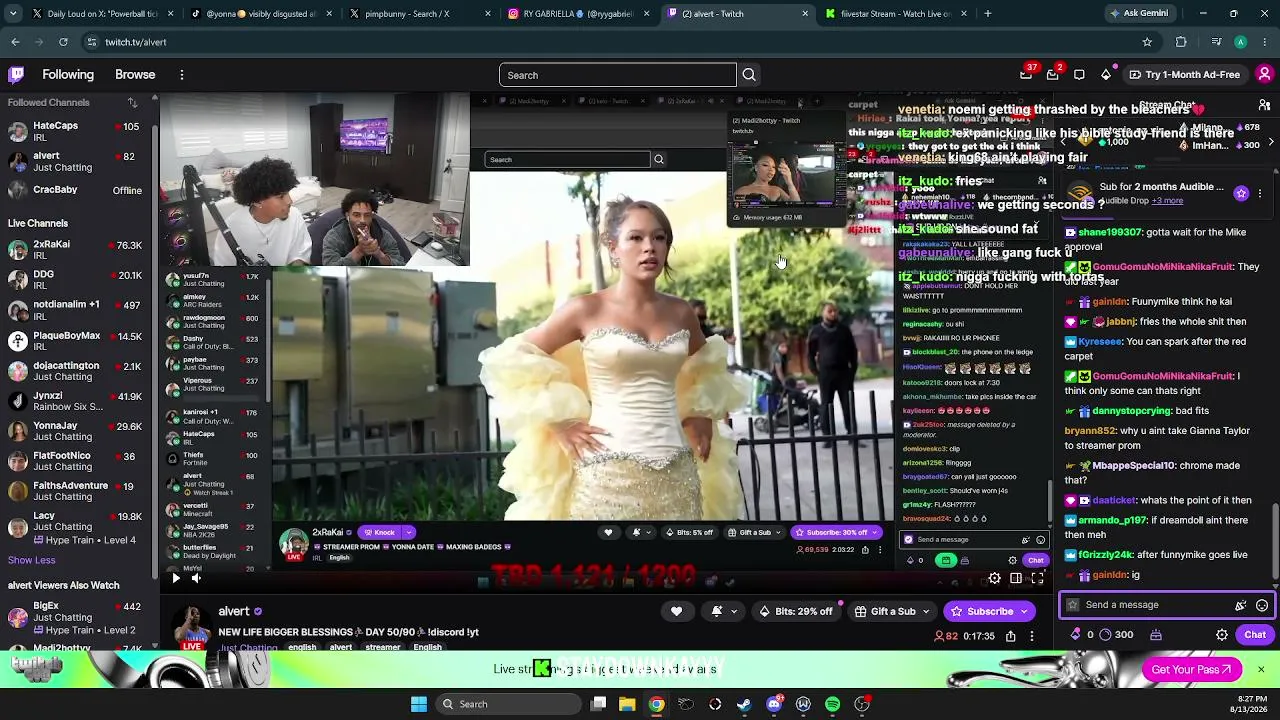Open the three-dot more menu beside Browse

pos(181,75)
